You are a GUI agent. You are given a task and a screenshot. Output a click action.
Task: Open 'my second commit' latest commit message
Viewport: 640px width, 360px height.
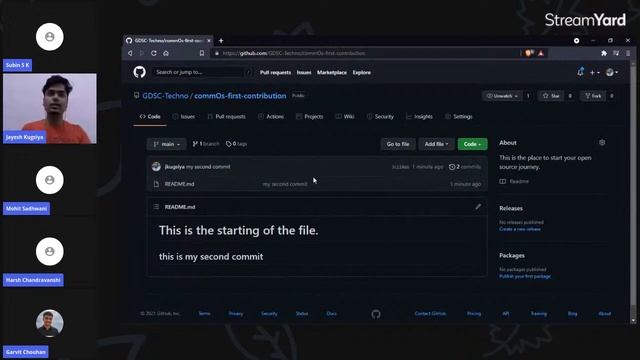[208, 167]
